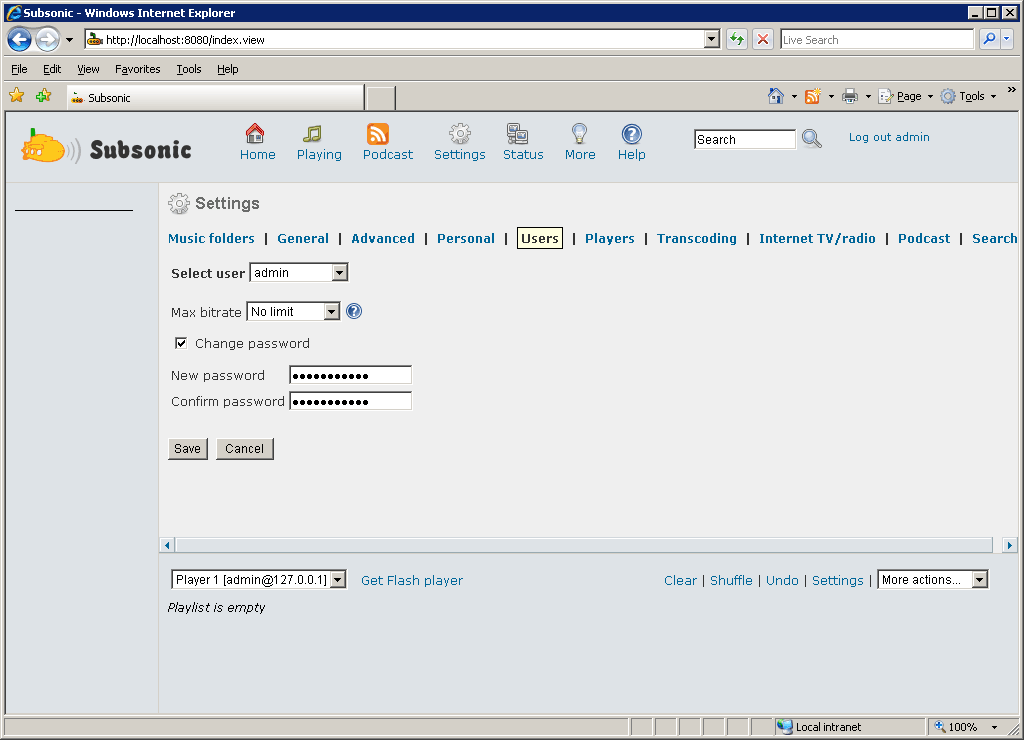Open the Favorites menu
The height and width of the screenshot is (740, 1024).
(x=137, y=69)
